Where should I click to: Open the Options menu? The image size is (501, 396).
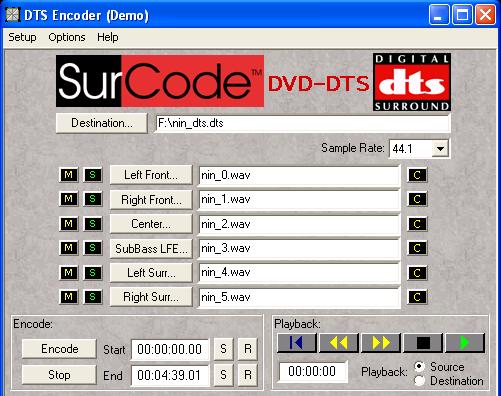click(x=67, y=37)
